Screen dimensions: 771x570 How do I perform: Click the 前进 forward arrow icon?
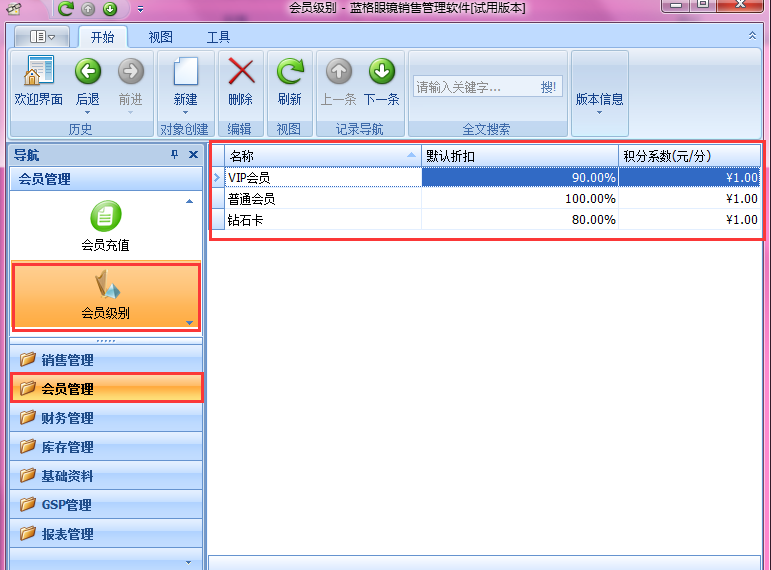point(131,71)
